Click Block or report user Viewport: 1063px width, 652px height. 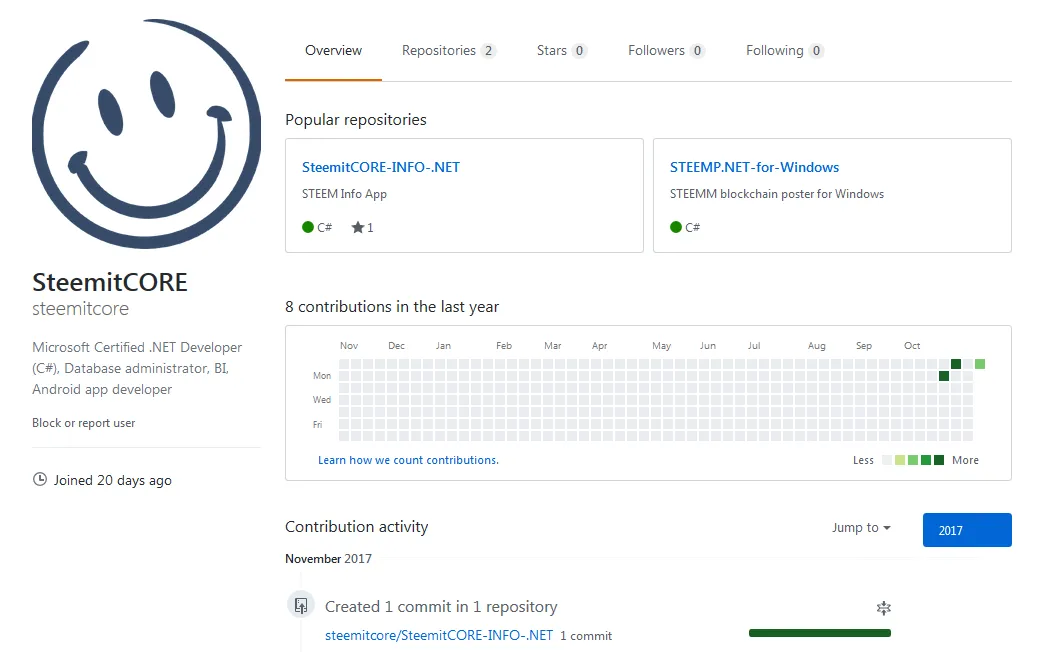(83, 423)
